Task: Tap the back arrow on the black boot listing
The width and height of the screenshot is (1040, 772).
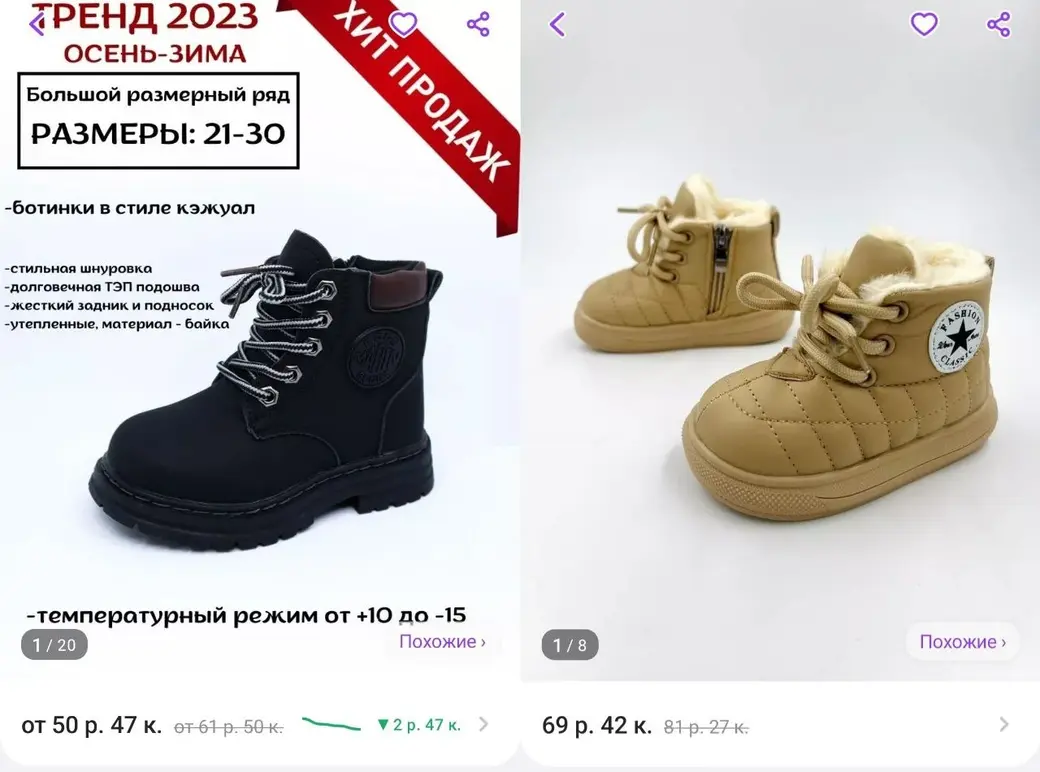Action: (37, 24)
